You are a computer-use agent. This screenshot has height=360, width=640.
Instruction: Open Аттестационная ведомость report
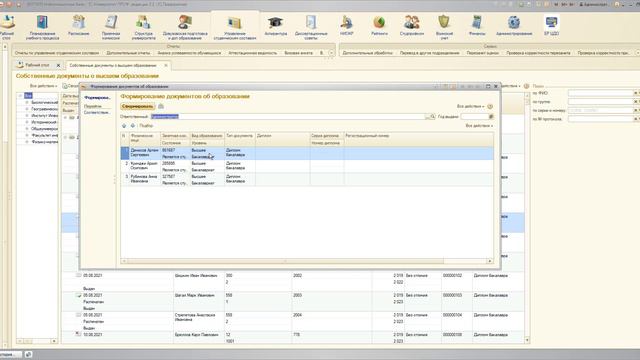253,53
